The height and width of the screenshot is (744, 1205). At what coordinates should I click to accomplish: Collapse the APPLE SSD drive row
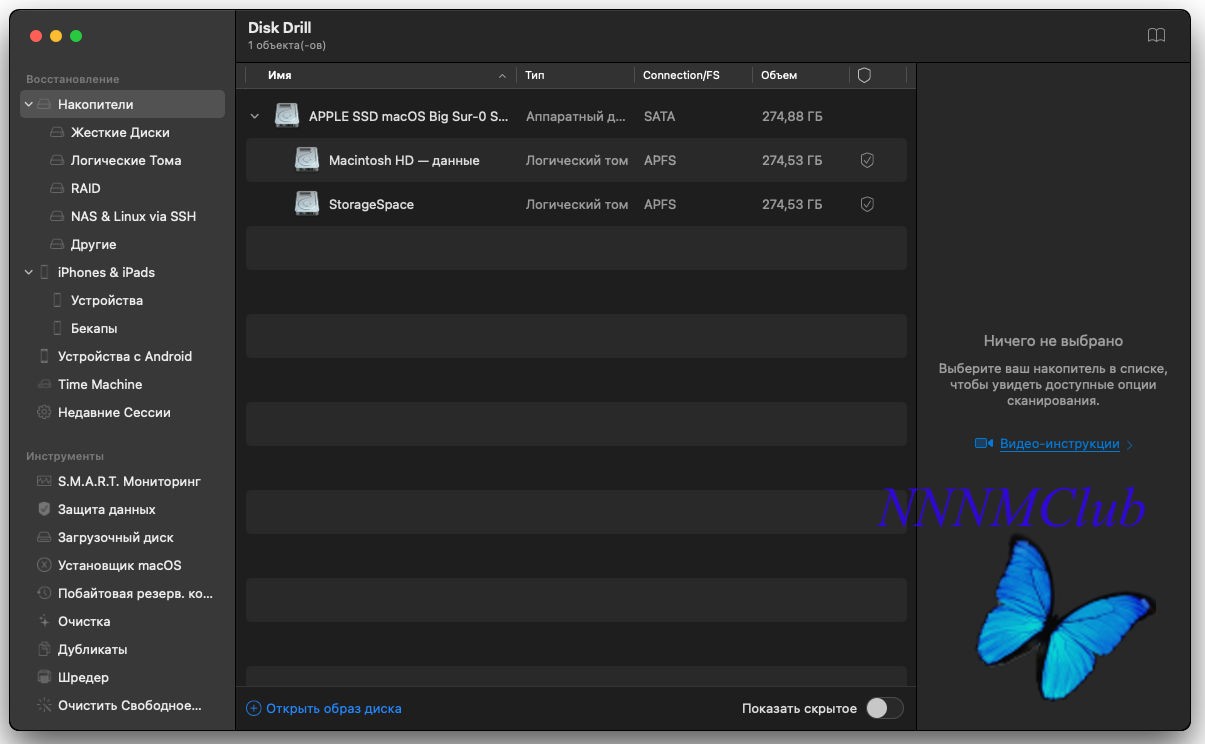(x=255, y=116)
